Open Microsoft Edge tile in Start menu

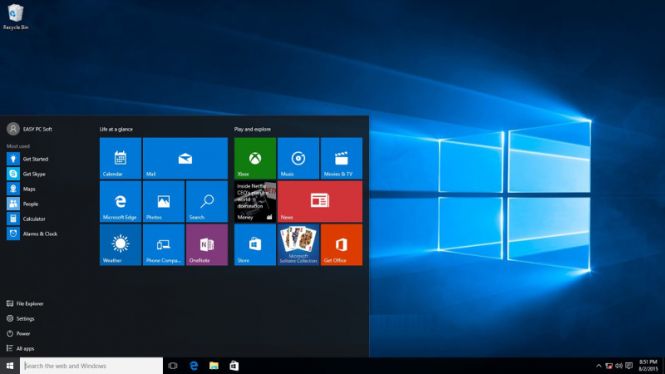tap(120, 201)
